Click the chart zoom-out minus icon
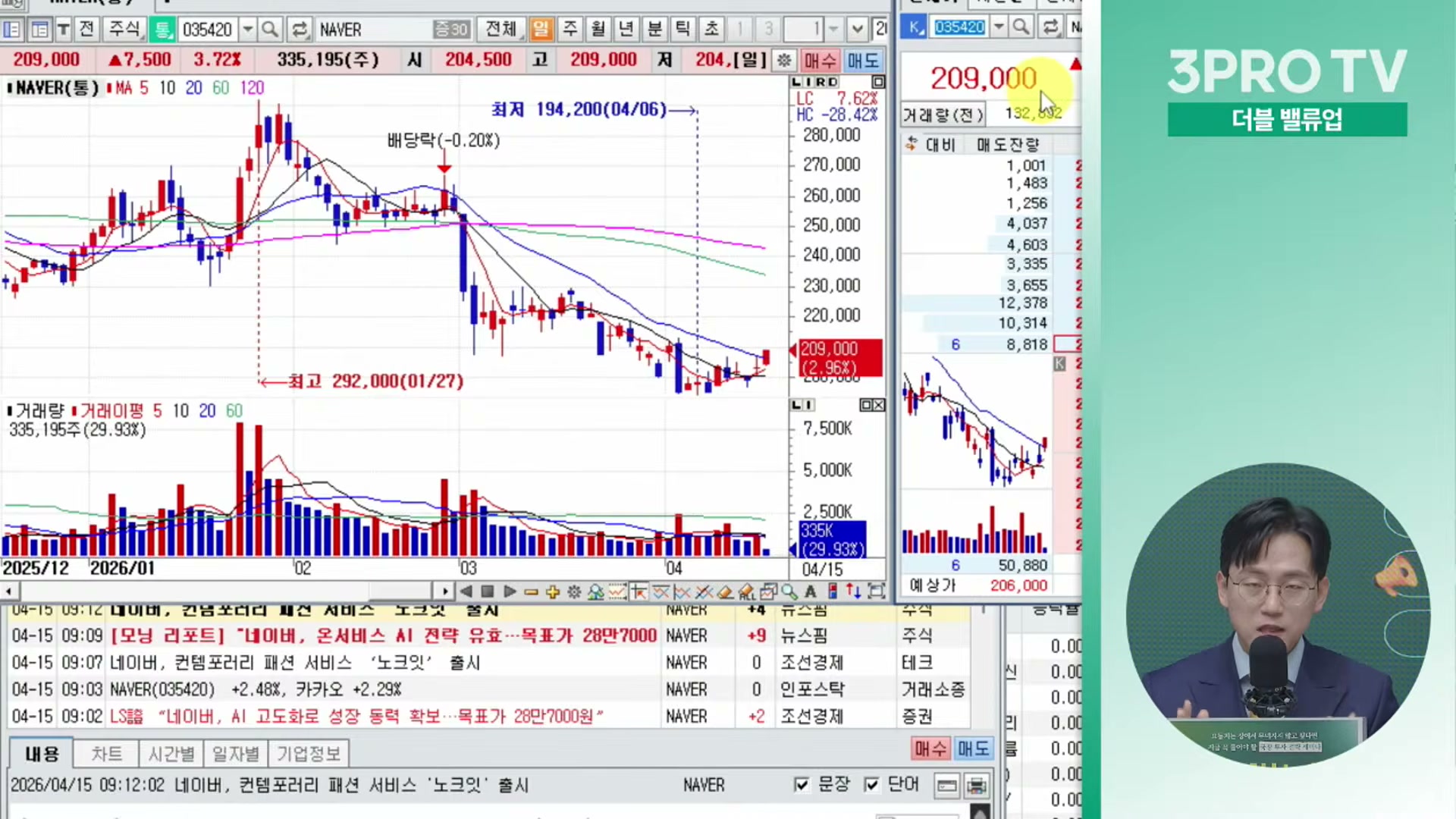 coord(531,591)
